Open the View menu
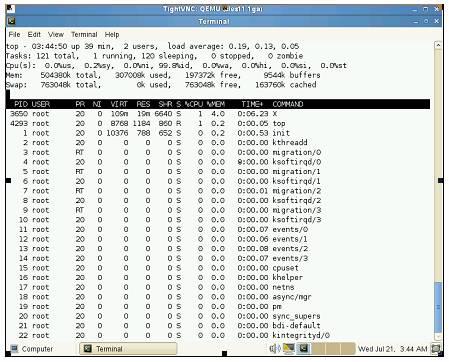Image resolution: width=449 pixels, height=362 pixels. click(56, 34)
